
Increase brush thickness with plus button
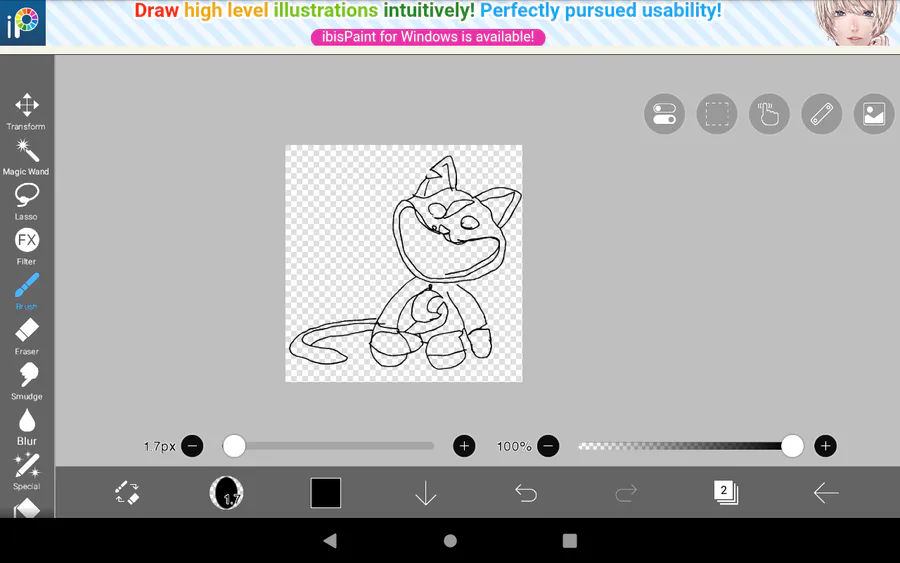464,446
